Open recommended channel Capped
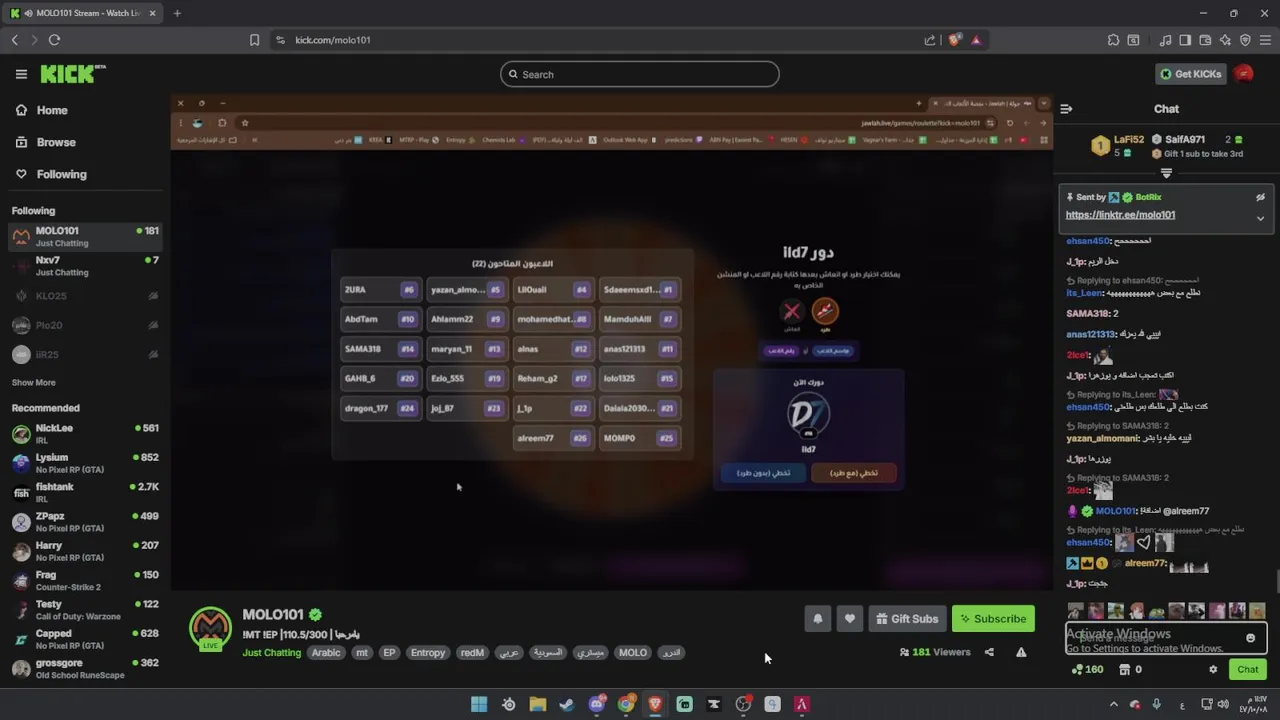 pyautogui.click(x=85, y=639)
